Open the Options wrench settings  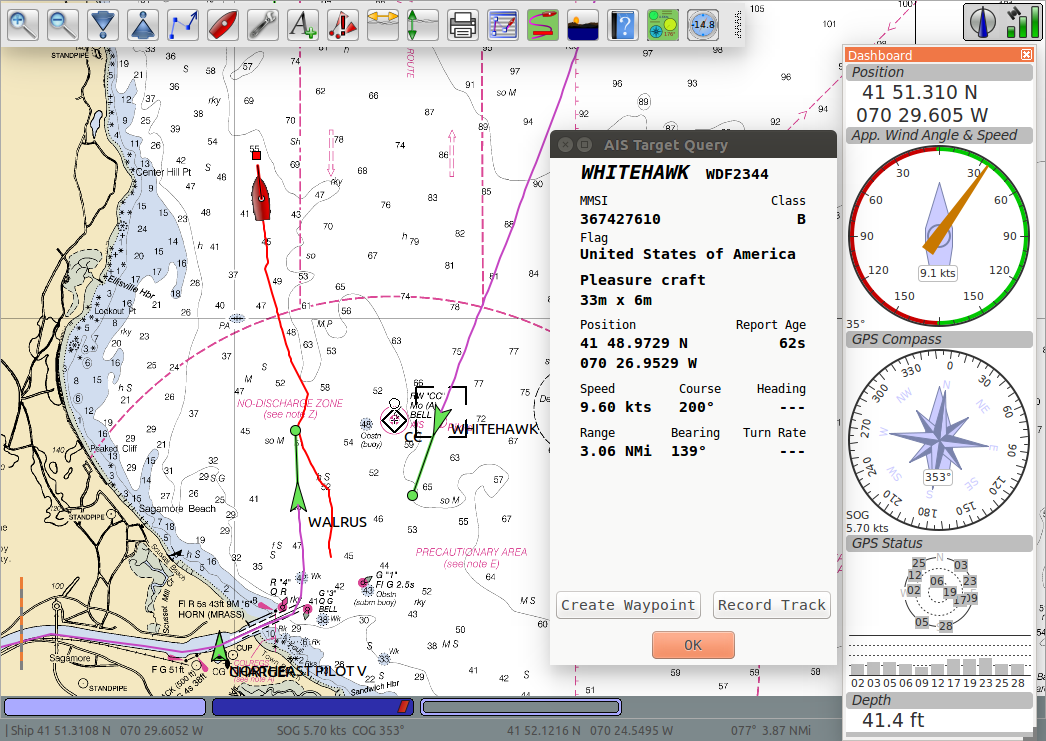coord(263,24)
